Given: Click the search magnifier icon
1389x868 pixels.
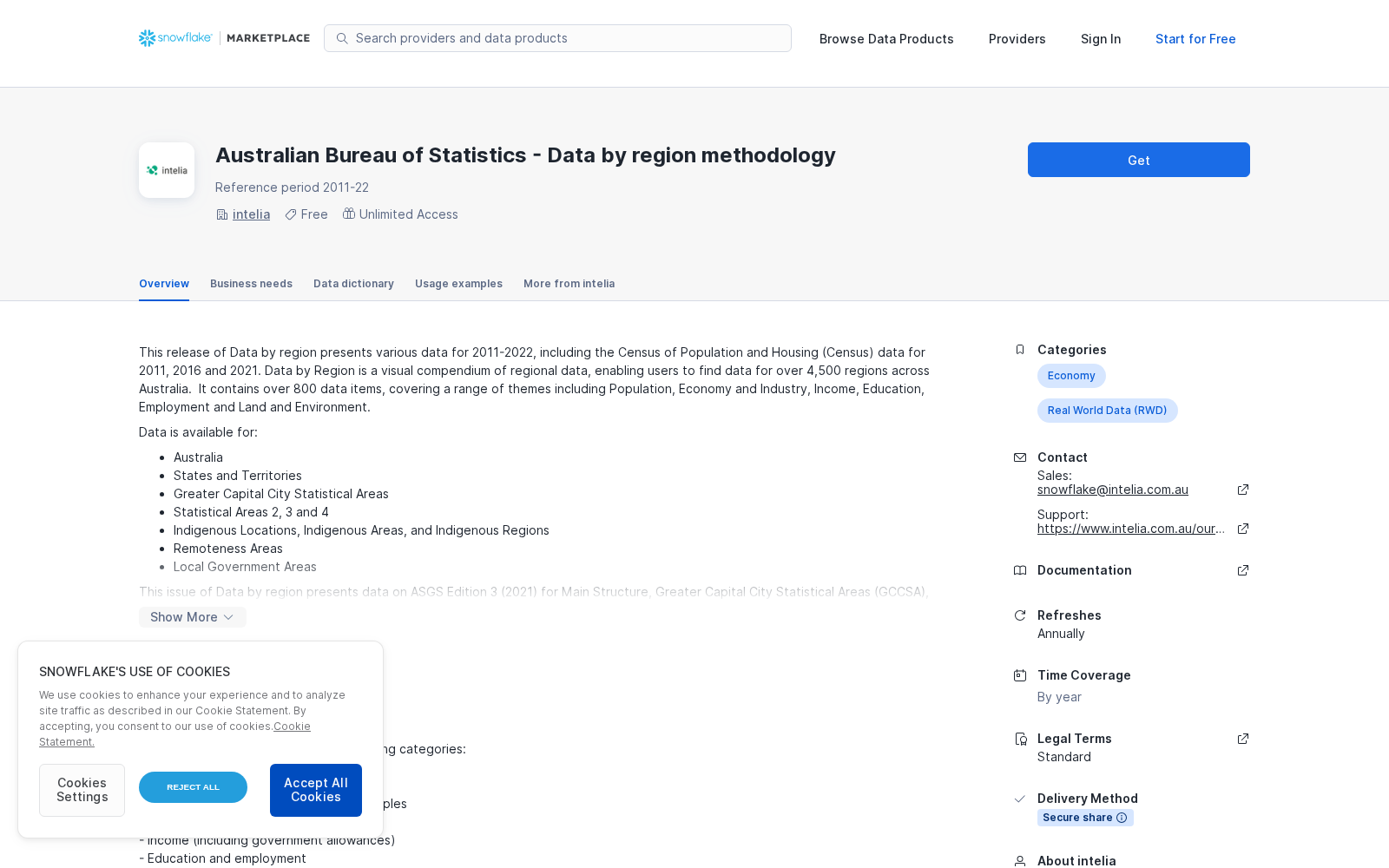Looking at the screenshot, I should point(342,38).
